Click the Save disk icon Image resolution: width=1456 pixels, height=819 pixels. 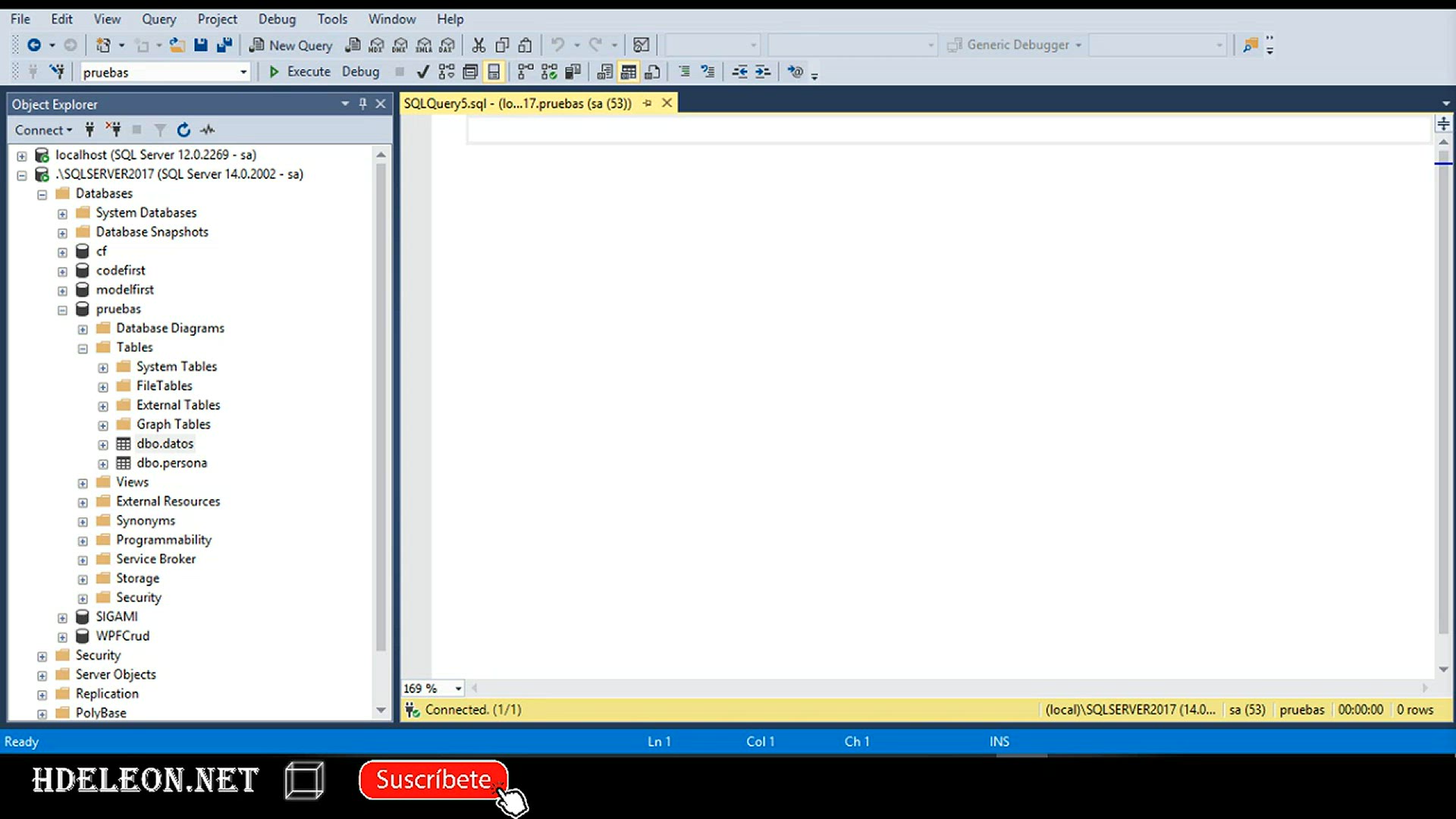[x=201, y=45]
